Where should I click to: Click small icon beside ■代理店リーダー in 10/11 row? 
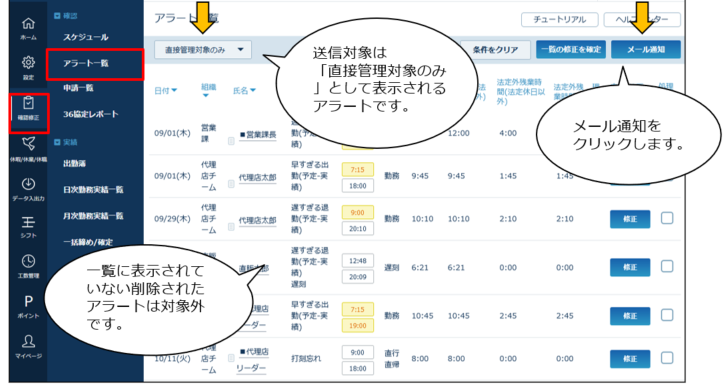(x=231, y=358)
